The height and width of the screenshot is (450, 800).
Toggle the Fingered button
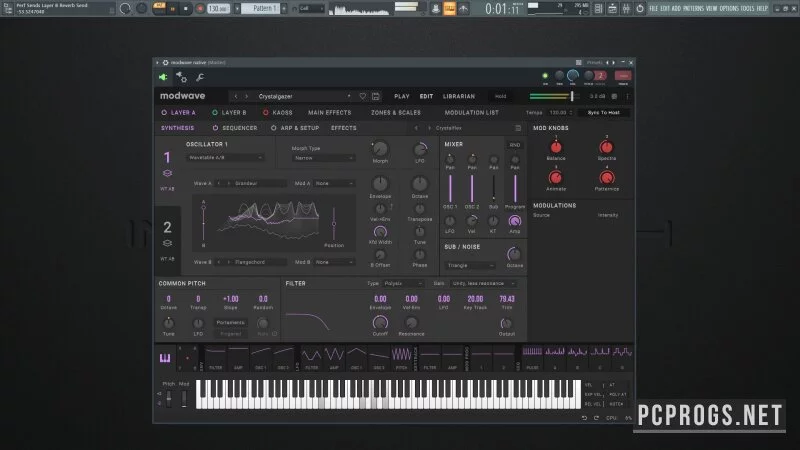[230, 334]
